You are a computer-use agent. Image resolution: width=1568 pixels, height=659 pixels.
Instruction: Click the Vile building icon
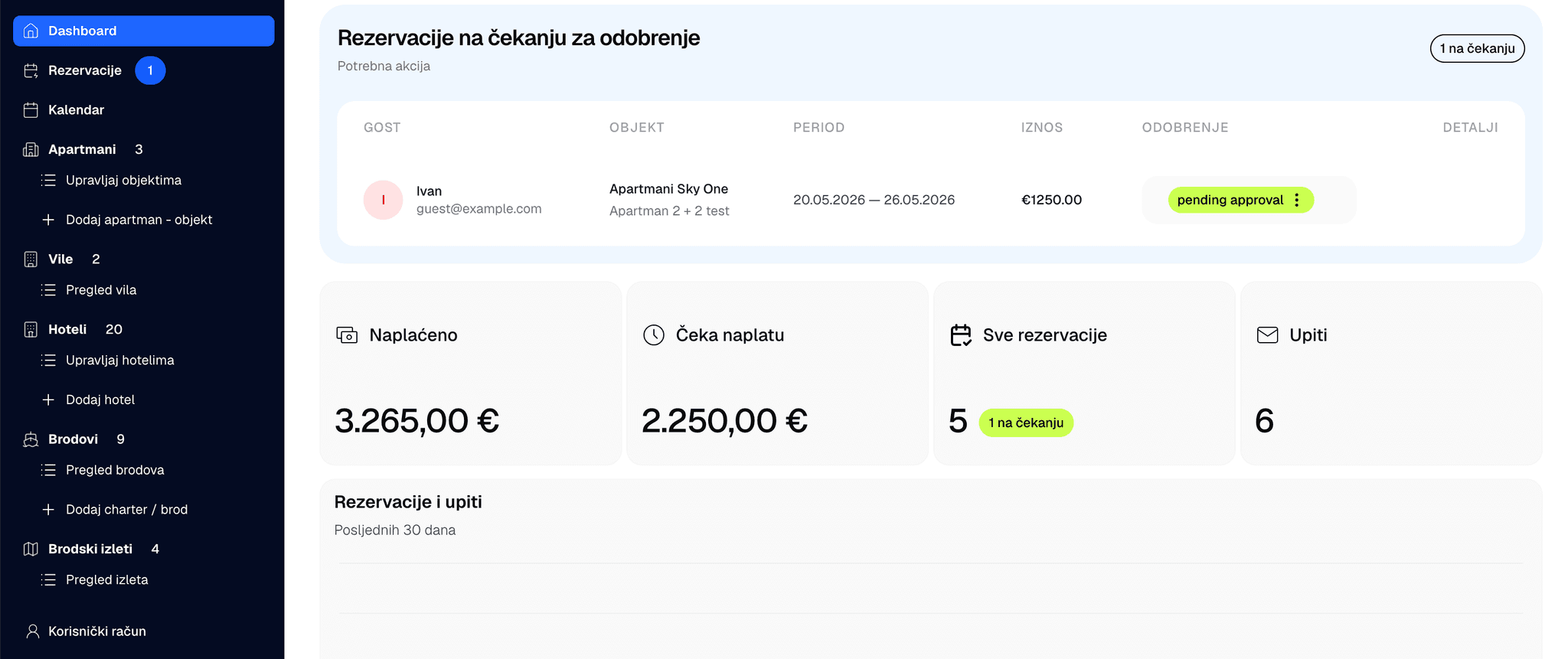coord(31,259)
